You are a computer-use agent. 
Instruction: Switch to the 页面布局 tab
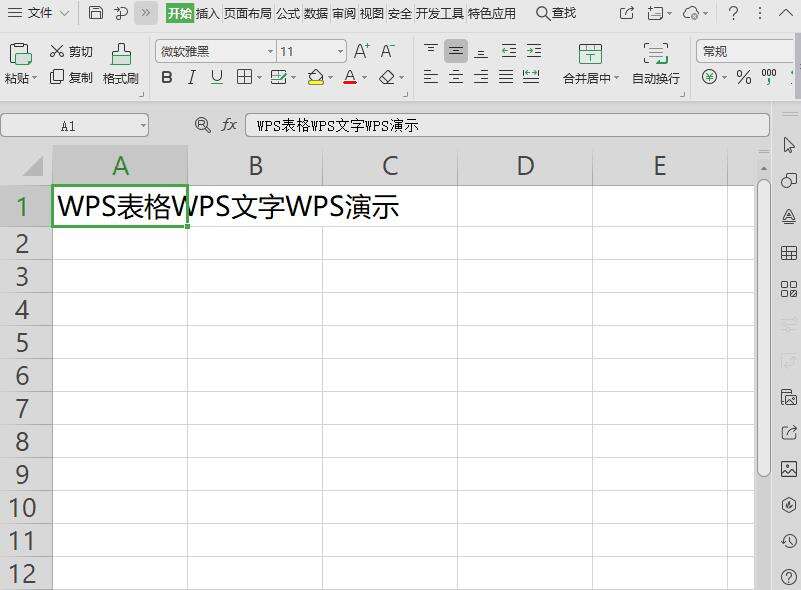tap(248, 13)
